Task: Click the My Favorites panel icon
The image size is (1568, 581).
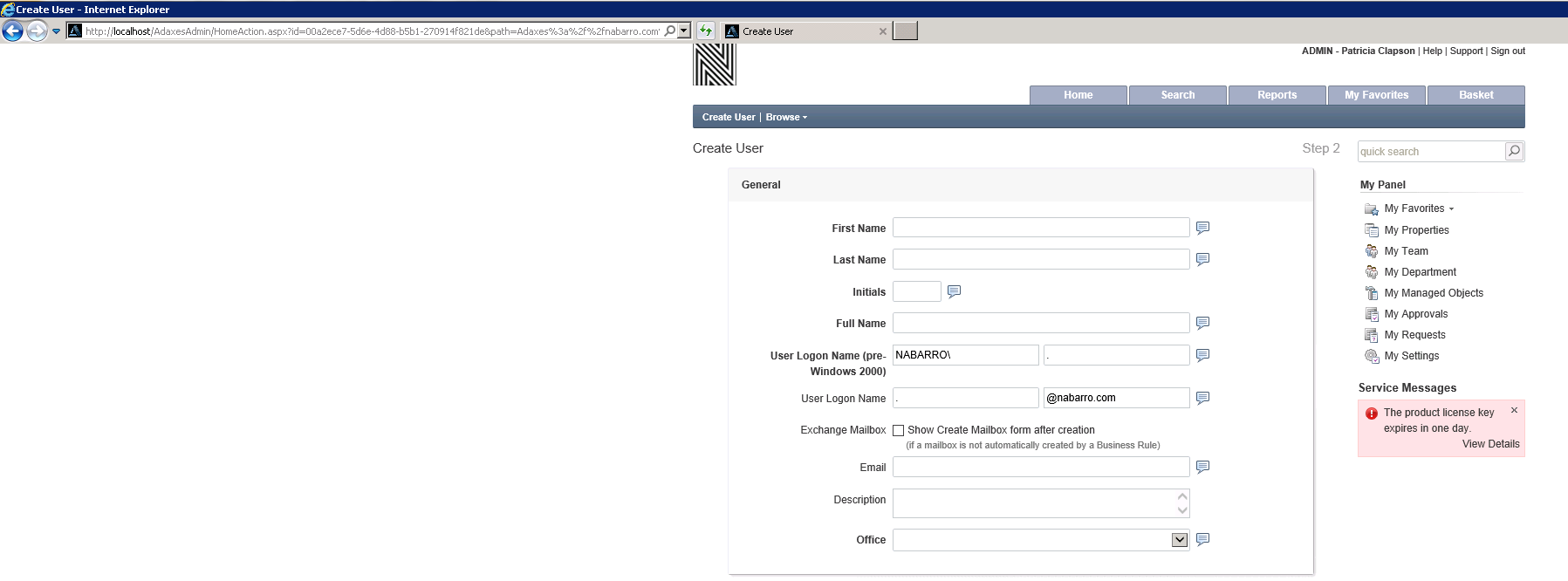Action: (1372, 209)
